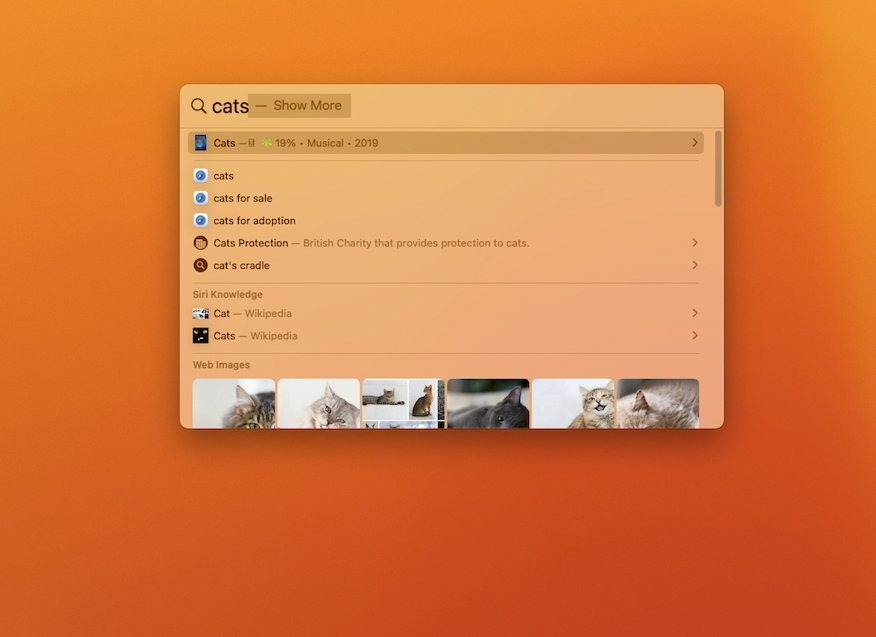Click the Cats Protection charity site icon

tap(202, 242)
